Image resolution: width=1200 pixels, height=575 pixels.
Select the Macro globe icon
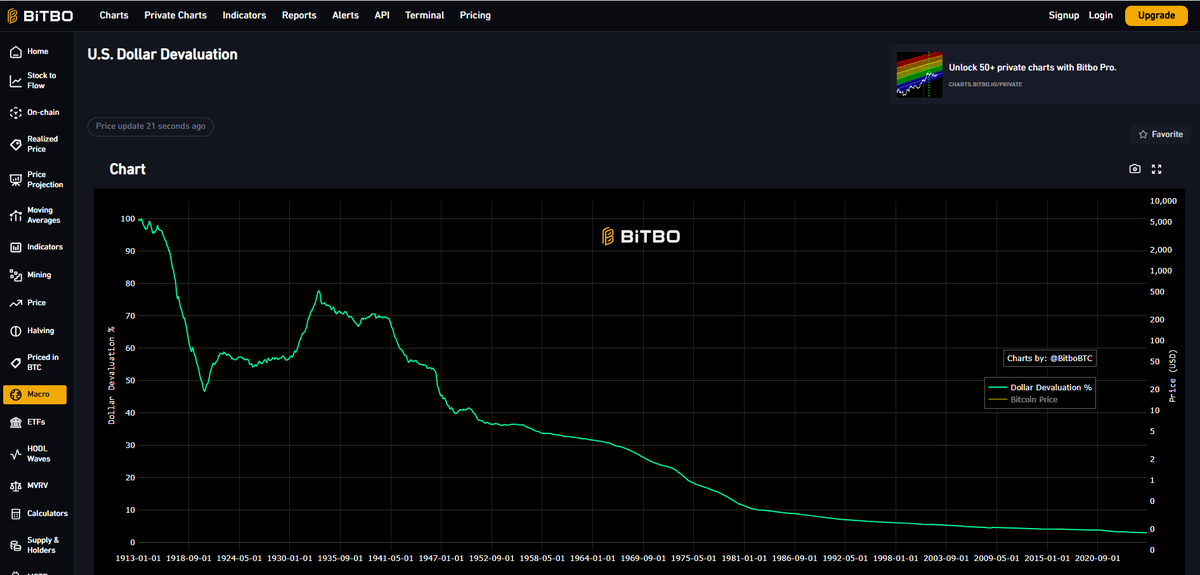click(x=15, y=394)
